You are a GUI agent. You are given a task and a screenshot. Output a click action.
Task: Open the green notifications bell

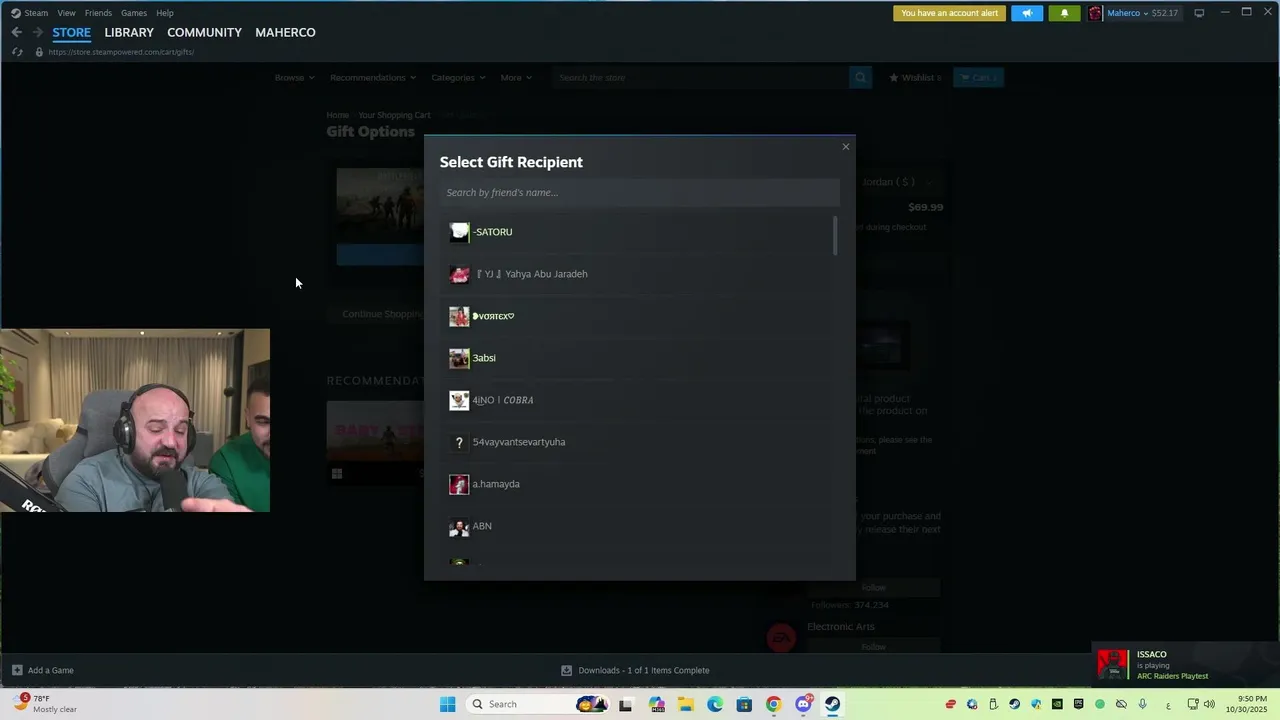tap(1064, 13)
